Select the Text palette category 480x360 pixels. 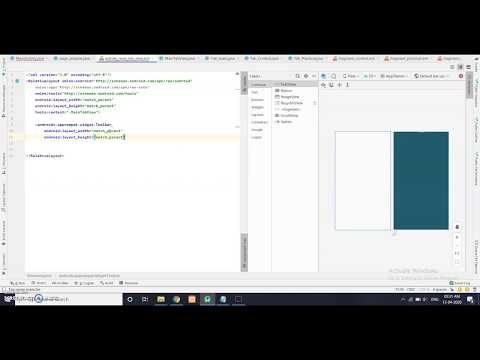pos(255,92)
